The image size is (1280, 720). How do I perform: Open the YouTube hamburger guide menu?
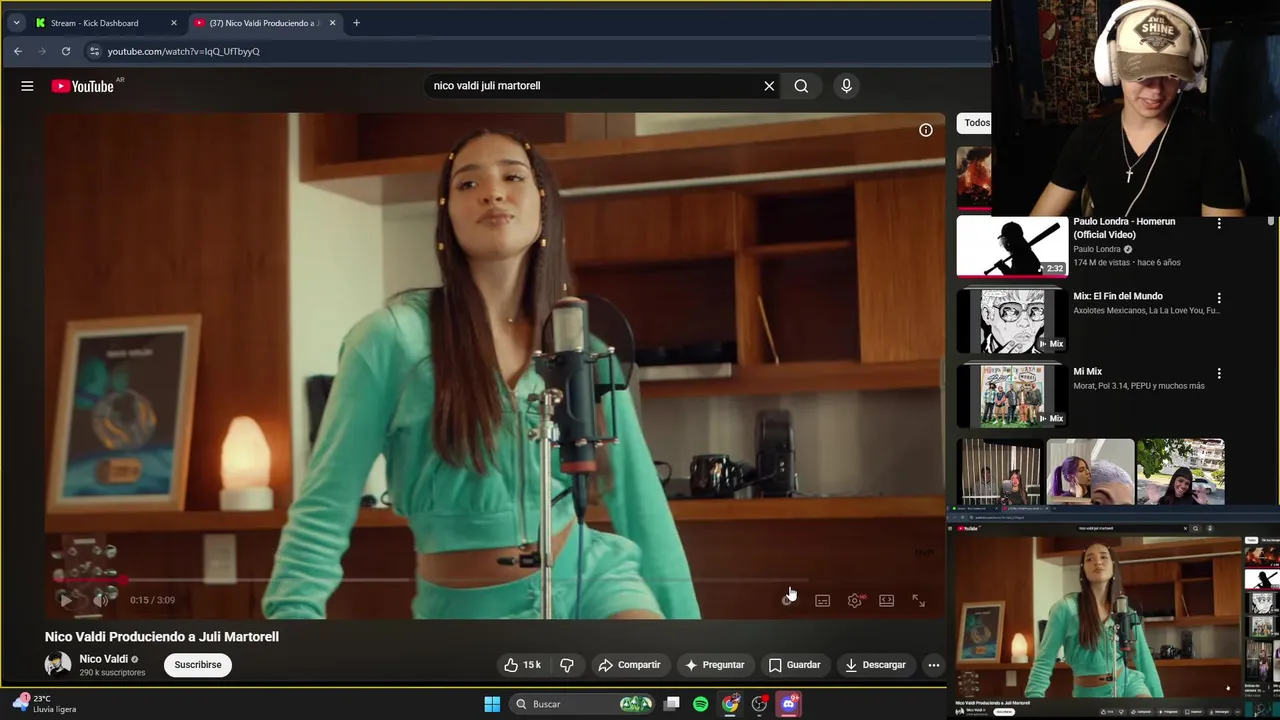[27, 86]
